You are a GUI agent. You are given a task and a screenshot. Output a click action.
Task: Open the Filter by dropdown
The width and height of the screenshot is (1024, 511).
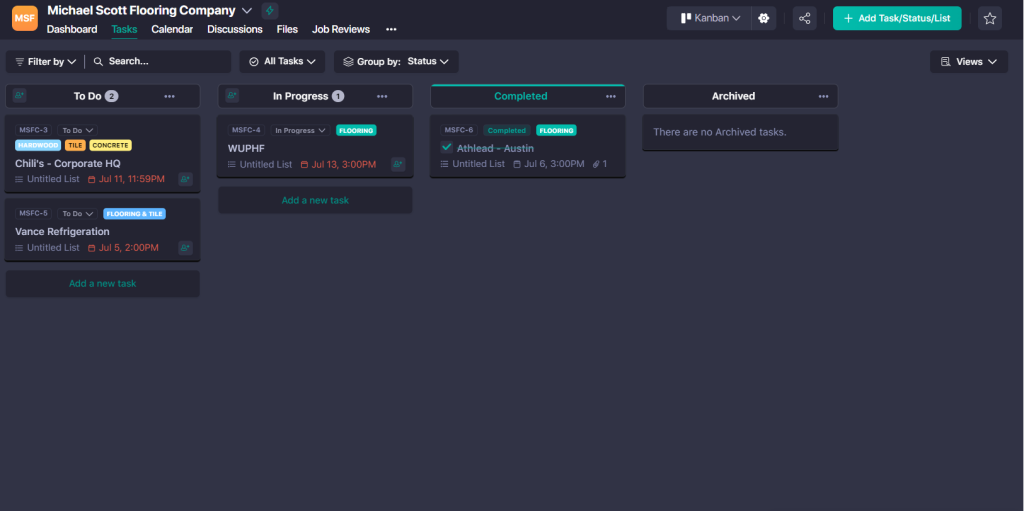[x=45, y=61]
